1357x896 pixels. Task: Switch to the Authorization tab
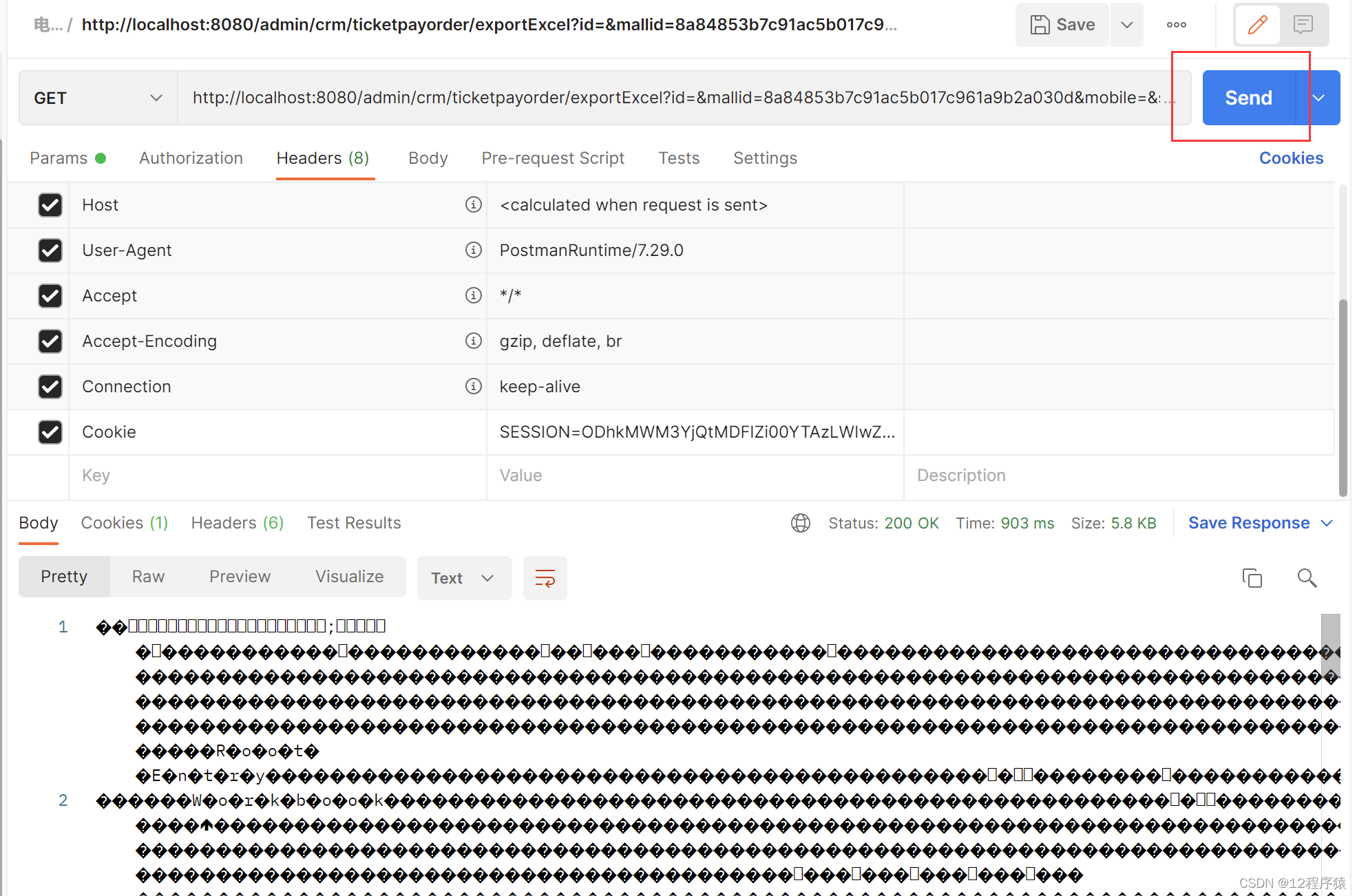(191, 158)
